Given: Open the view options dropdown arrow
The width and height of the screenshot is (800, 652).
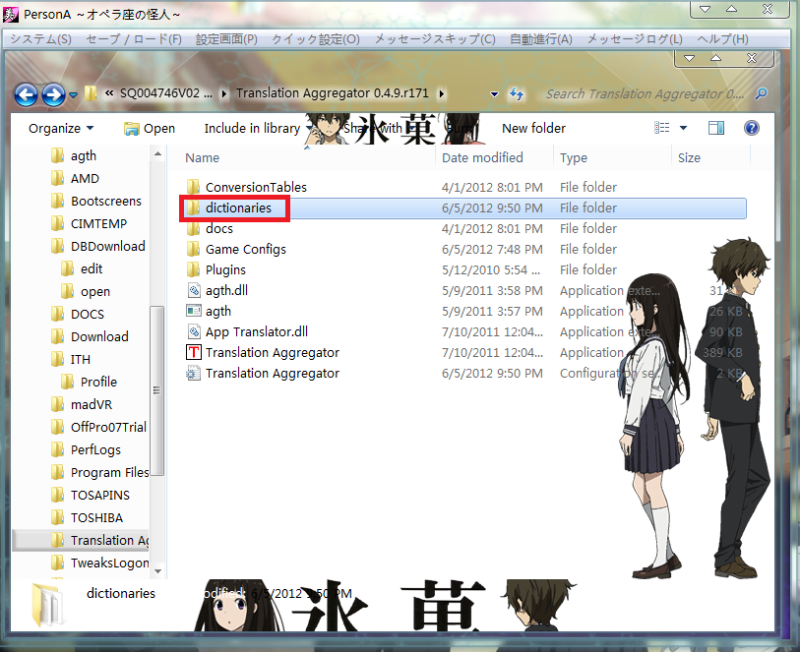Looking at the screenshot, I should click(684, 128).
